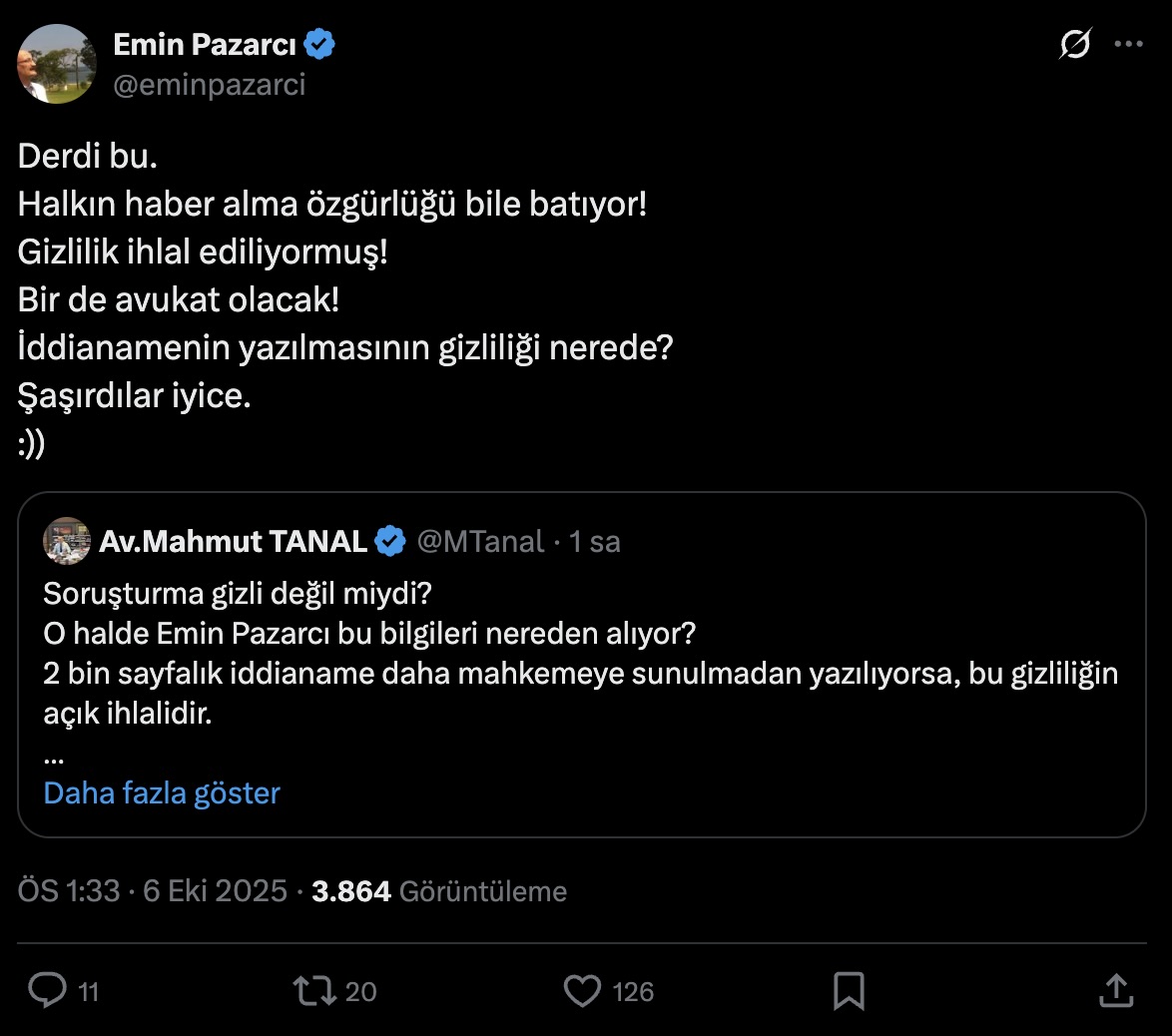Click the ÖS 1:33 · 6 Eki 2025 timestamp
Screen dimensions: 1172x1036
153,891
